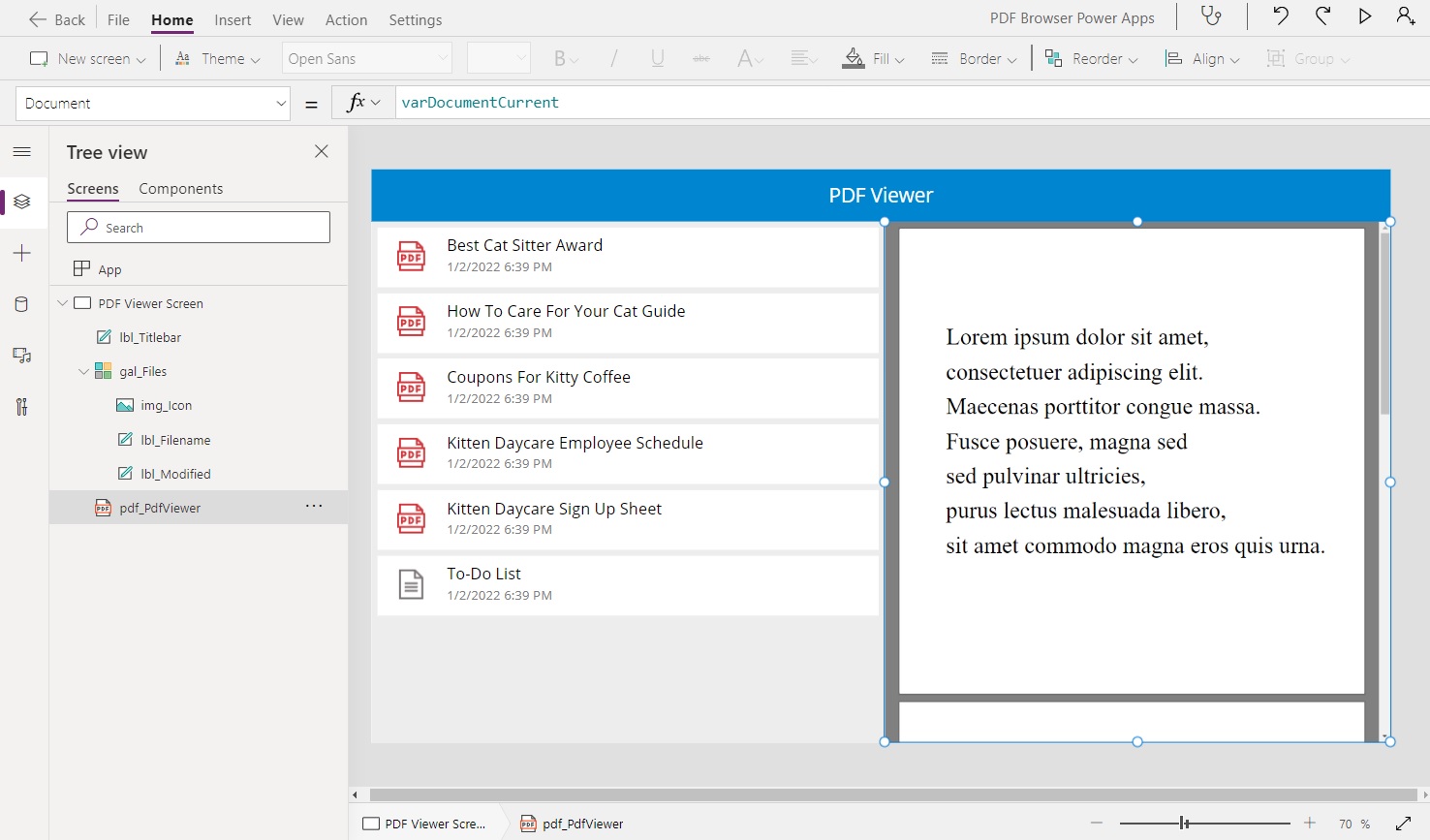1430x840 pixels.
Task: Run the App checker stethoscope icon
Action: pyautogui.click(x=1211, y=16)
